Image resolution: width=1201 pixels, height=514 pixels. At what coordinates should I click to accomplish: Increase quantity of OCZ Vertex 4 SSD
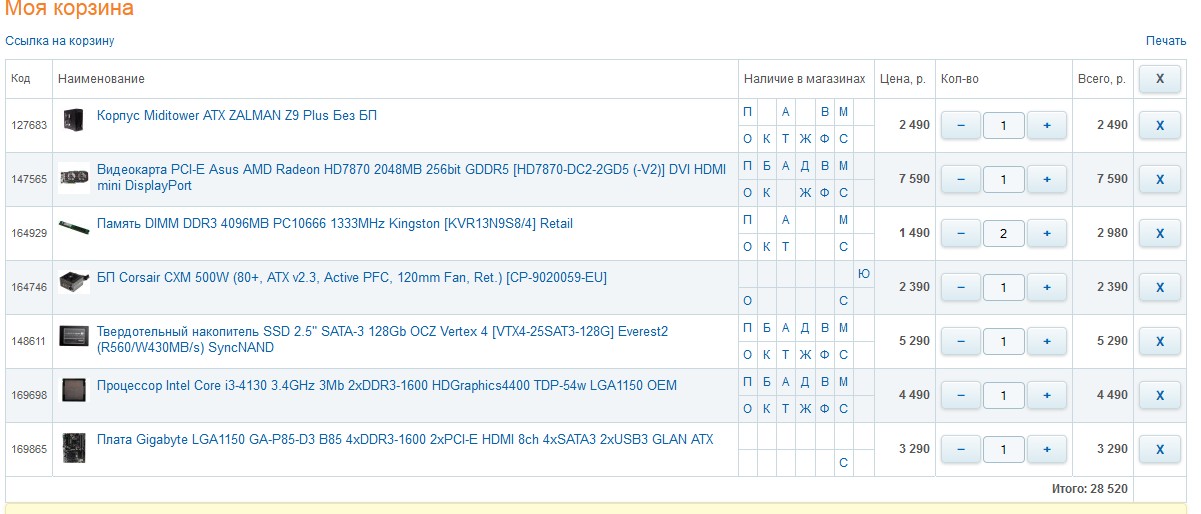pos(1047,342)
